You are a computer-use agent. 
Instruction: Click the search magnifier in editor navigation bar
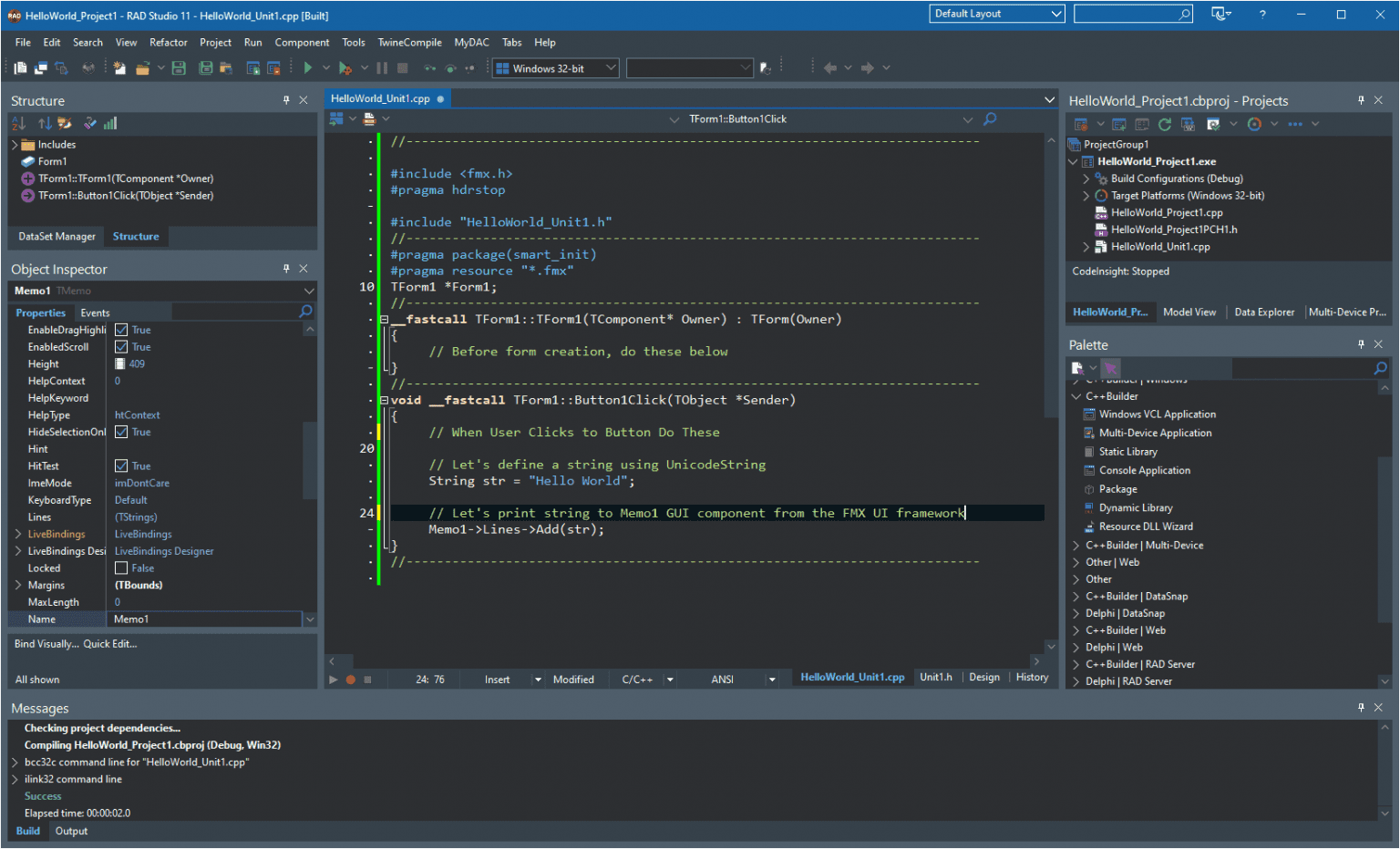click(x=990, y=118)
